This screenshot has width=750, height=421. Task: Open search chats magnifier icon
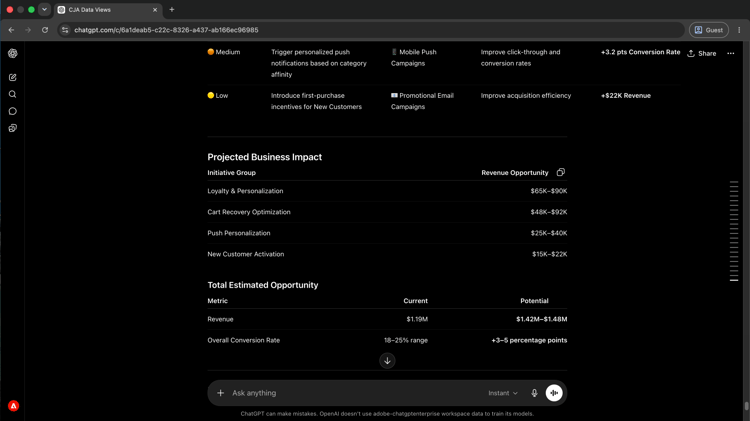tap(13, 94)
